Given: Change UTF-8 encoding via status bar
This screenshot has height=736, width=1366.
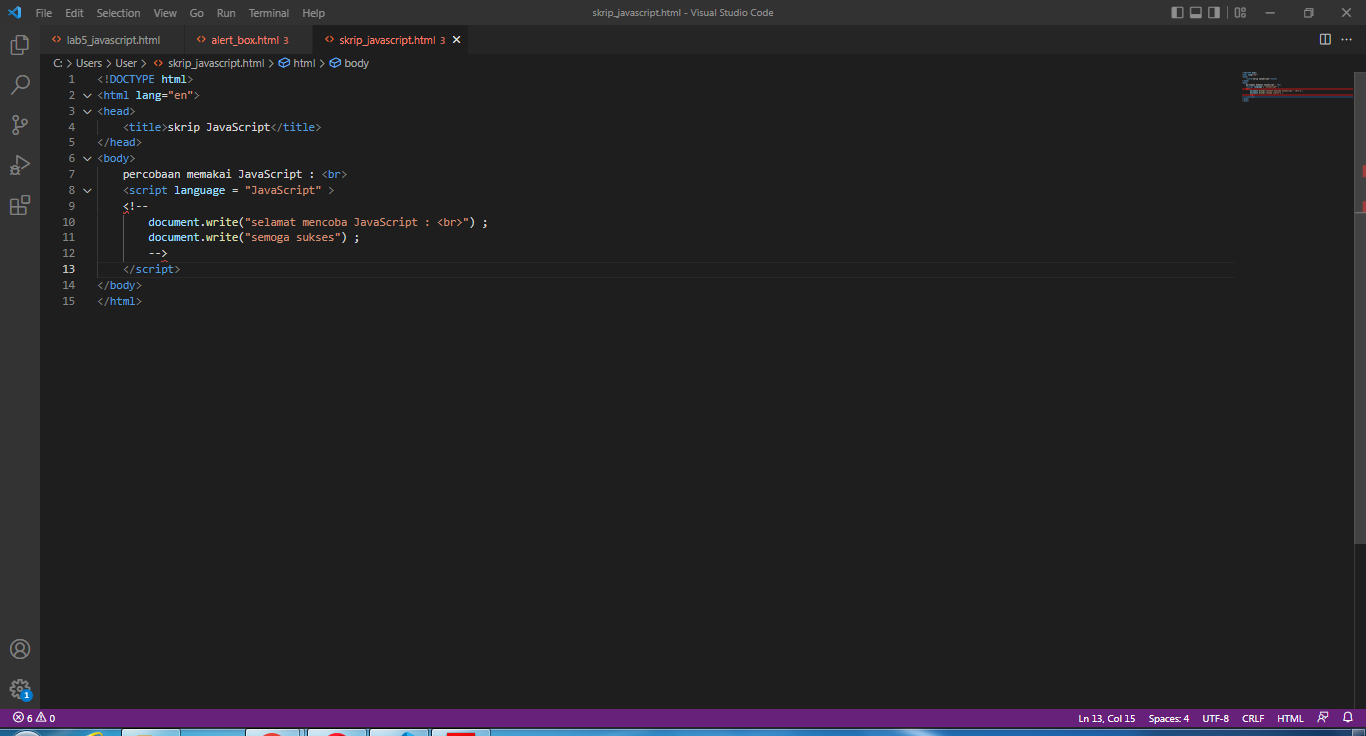Looking at the screenshot, I should coord(1215,718).
